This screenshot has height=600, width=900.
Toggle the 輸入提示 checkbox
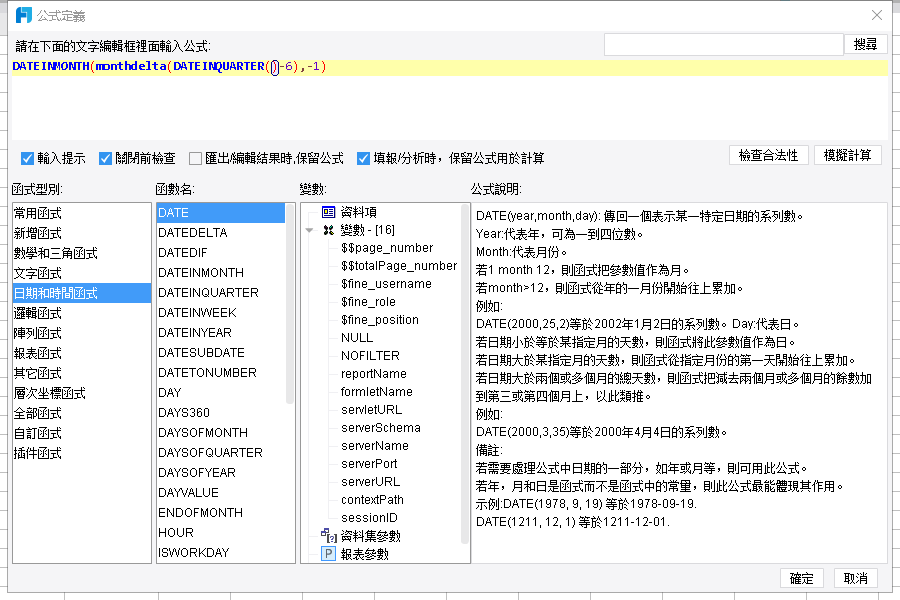27,158
